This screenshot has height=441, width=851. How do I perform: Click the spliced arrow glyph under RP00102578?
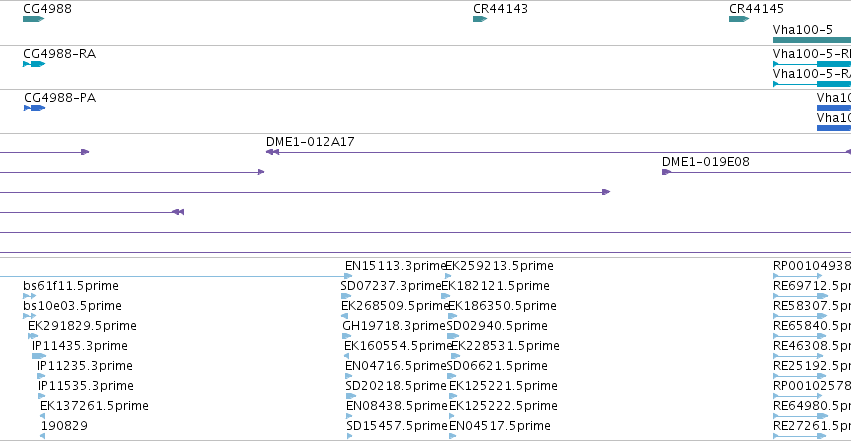800,396
